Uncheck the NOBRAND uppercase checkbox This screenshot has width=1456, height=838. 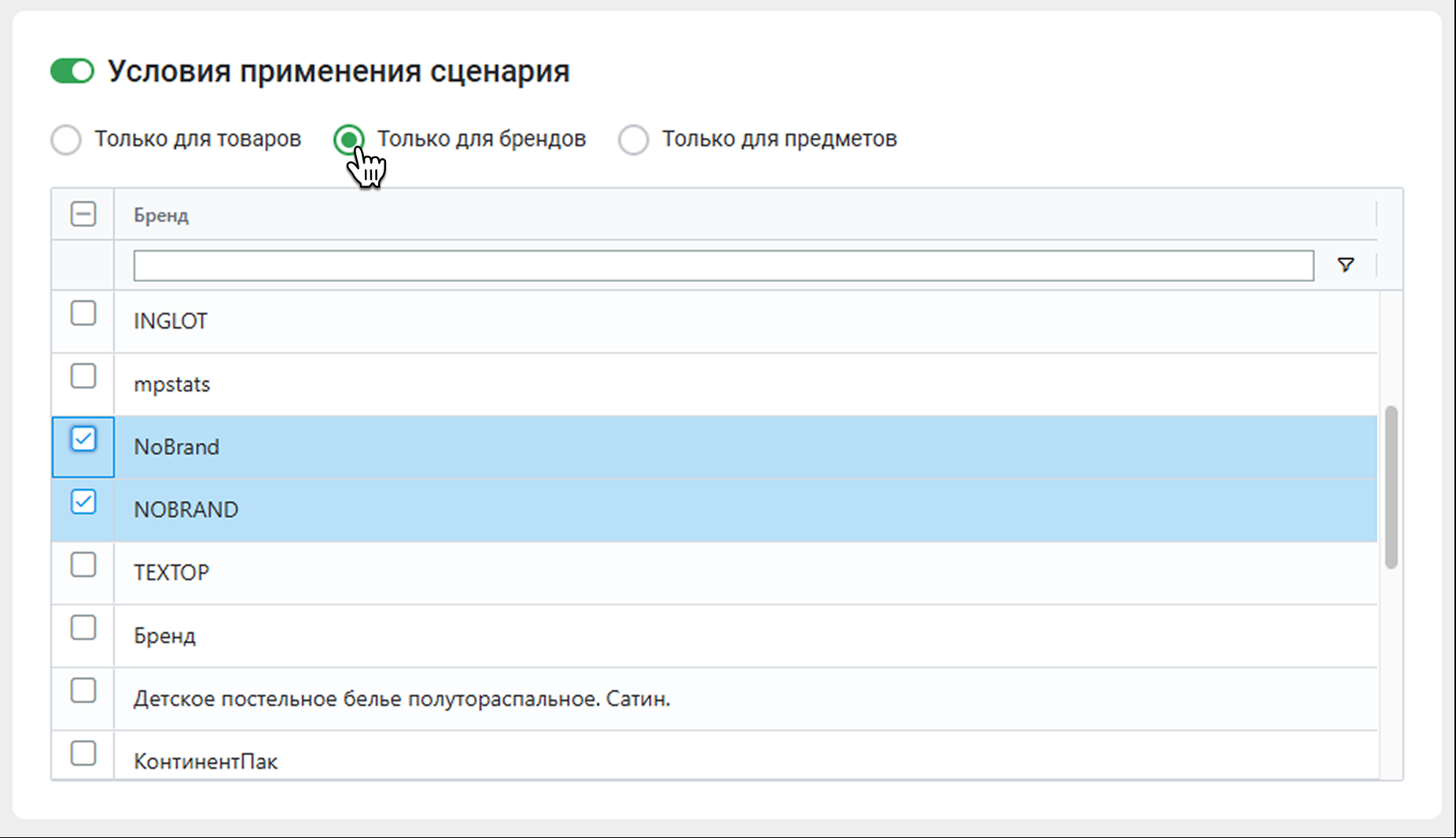click(x=83, y=502)
